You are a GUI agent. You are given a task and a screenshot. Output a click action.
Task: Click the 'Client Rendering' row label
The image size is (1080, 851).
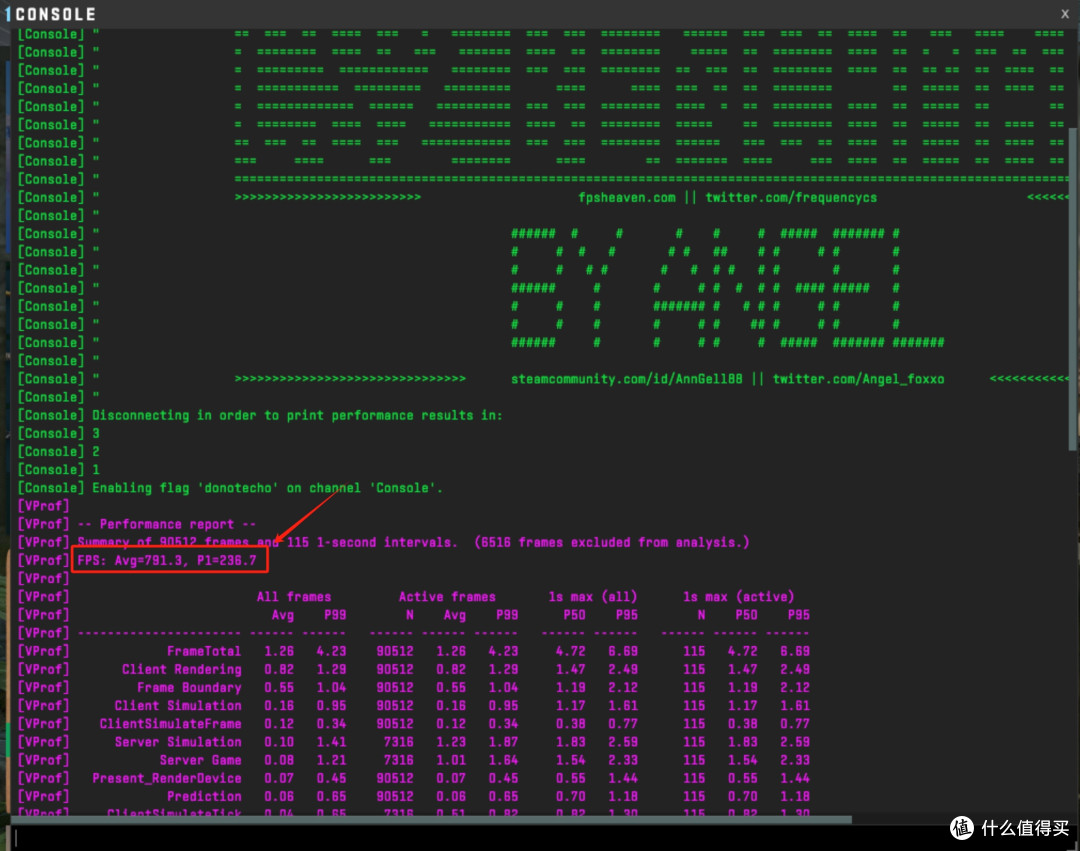click(182, 669)
